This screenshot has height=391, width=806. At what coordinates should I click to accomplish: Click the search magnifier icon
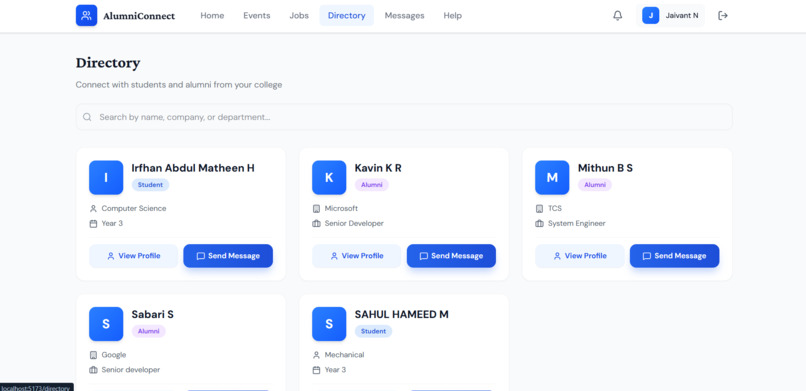tap(87, 117)
